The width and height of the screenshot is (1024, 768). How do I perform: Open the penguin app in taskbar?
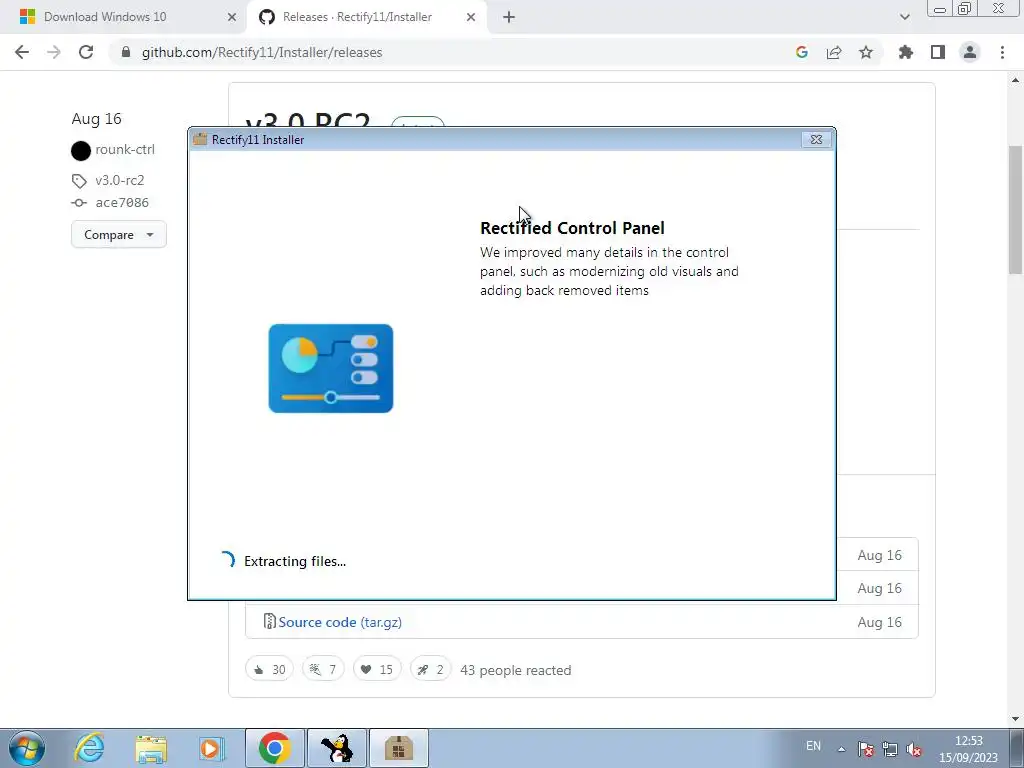(x=337, y=748)
